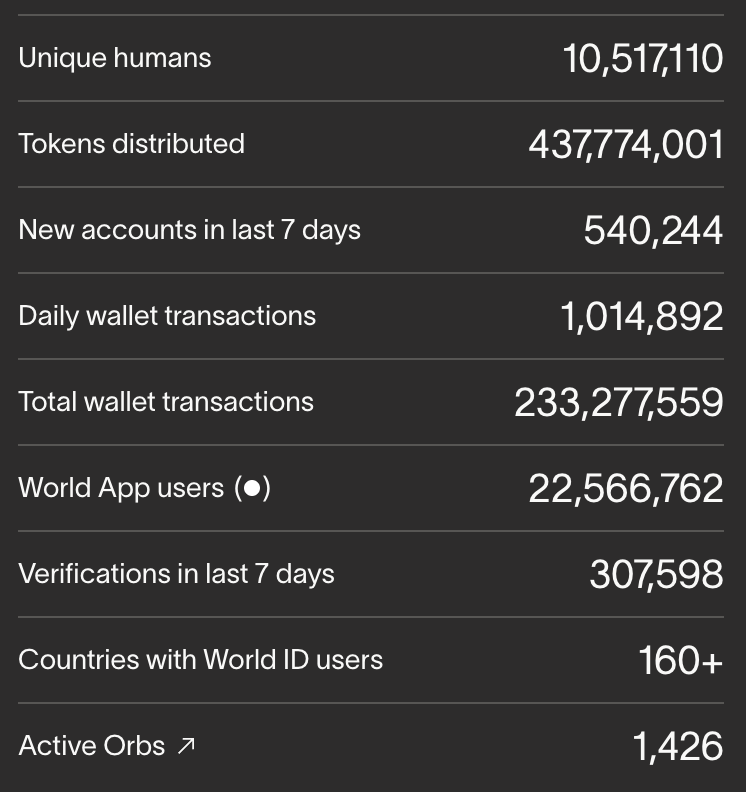The image size is (746, 792).
Task: Click the verifications count 307,598
Action: [656, 574]
